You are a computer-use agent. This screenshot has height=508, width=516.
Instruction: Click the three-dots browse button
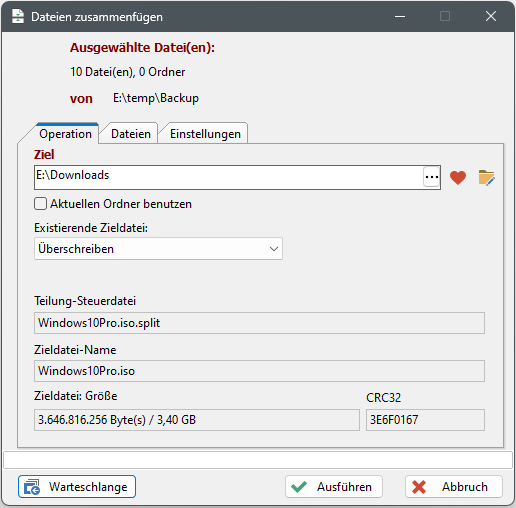click(x=432, y=177)
